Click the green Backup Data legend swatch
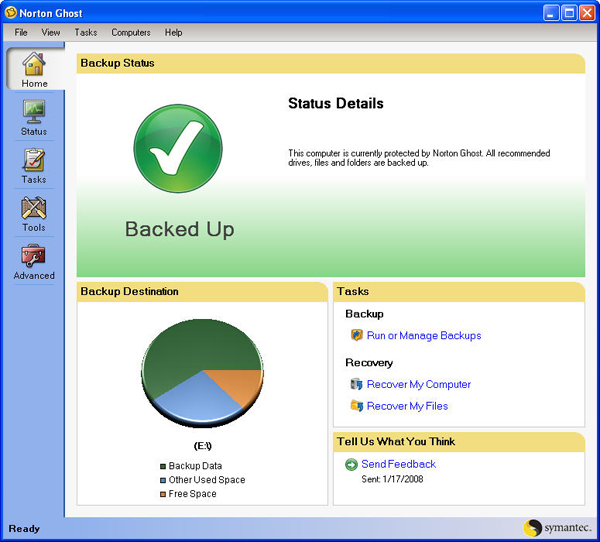 [x=163, y=466]
